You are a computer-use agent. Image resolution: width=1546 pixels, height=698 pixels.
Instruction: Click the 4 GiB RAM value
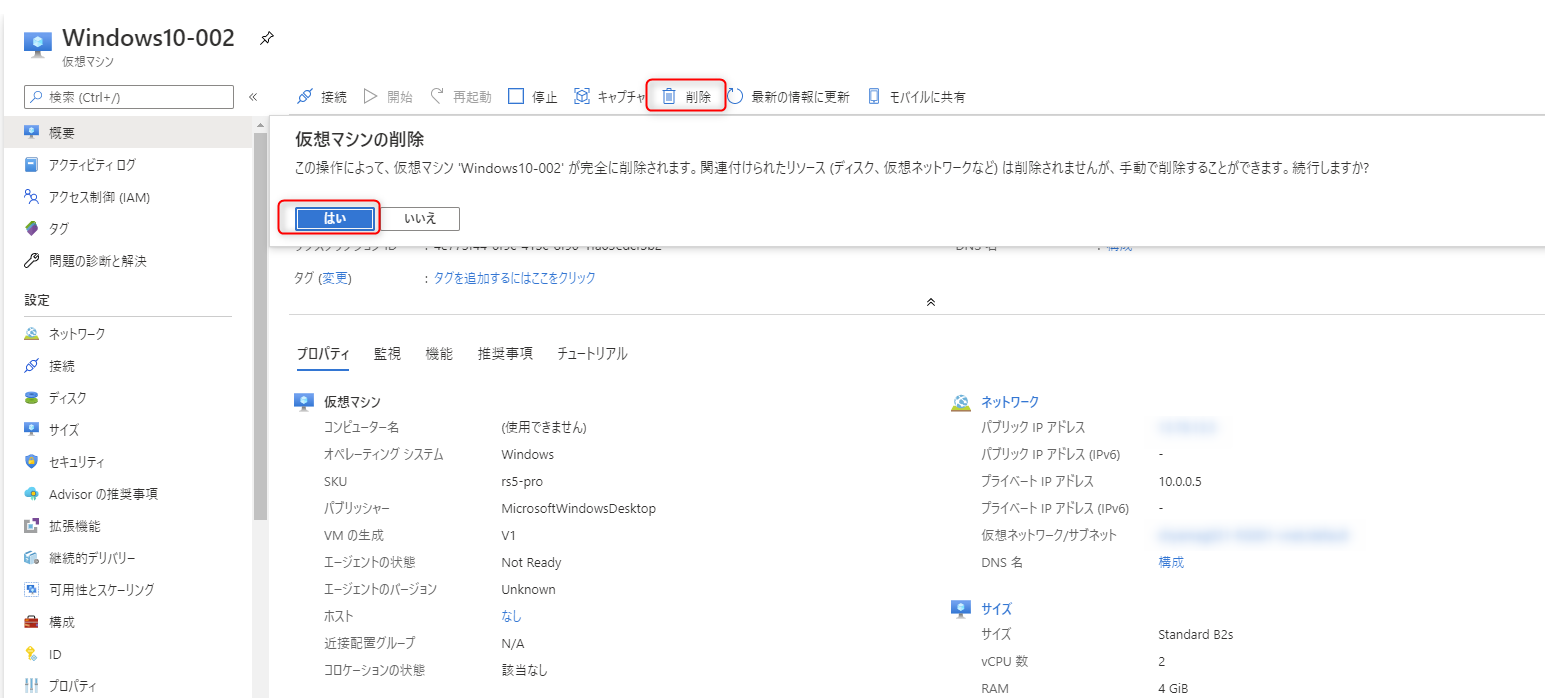point(1173,688)
